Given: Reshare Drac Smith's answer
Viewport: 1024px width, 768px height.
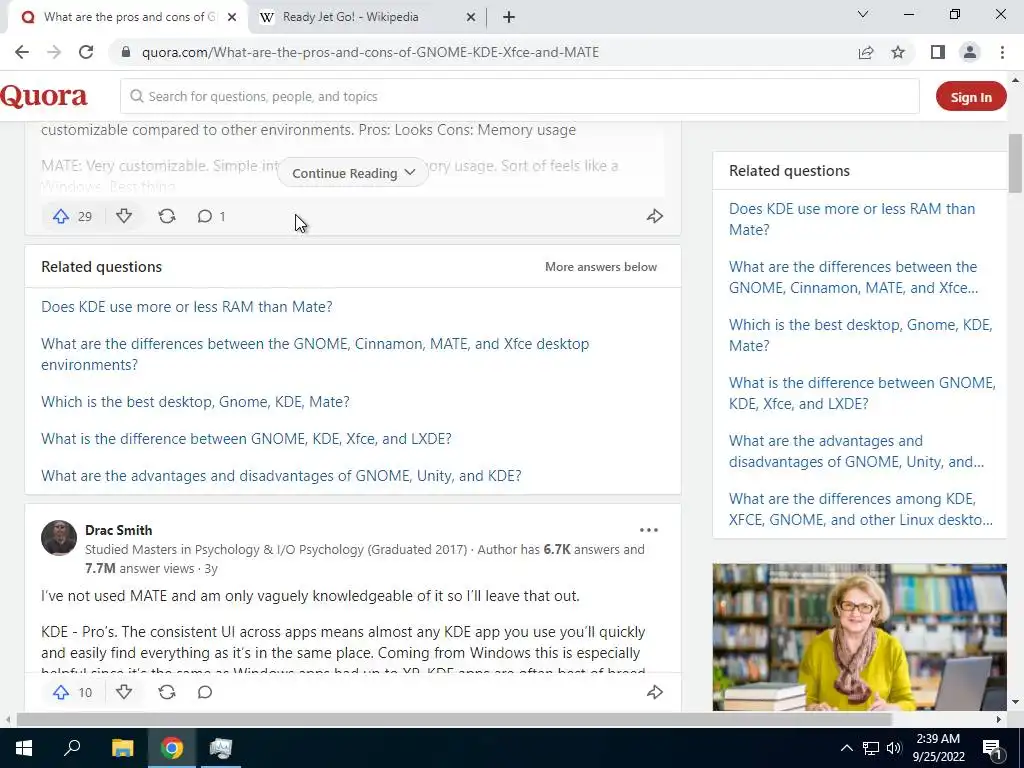Looking at the screenshot, I should [167, 692].
